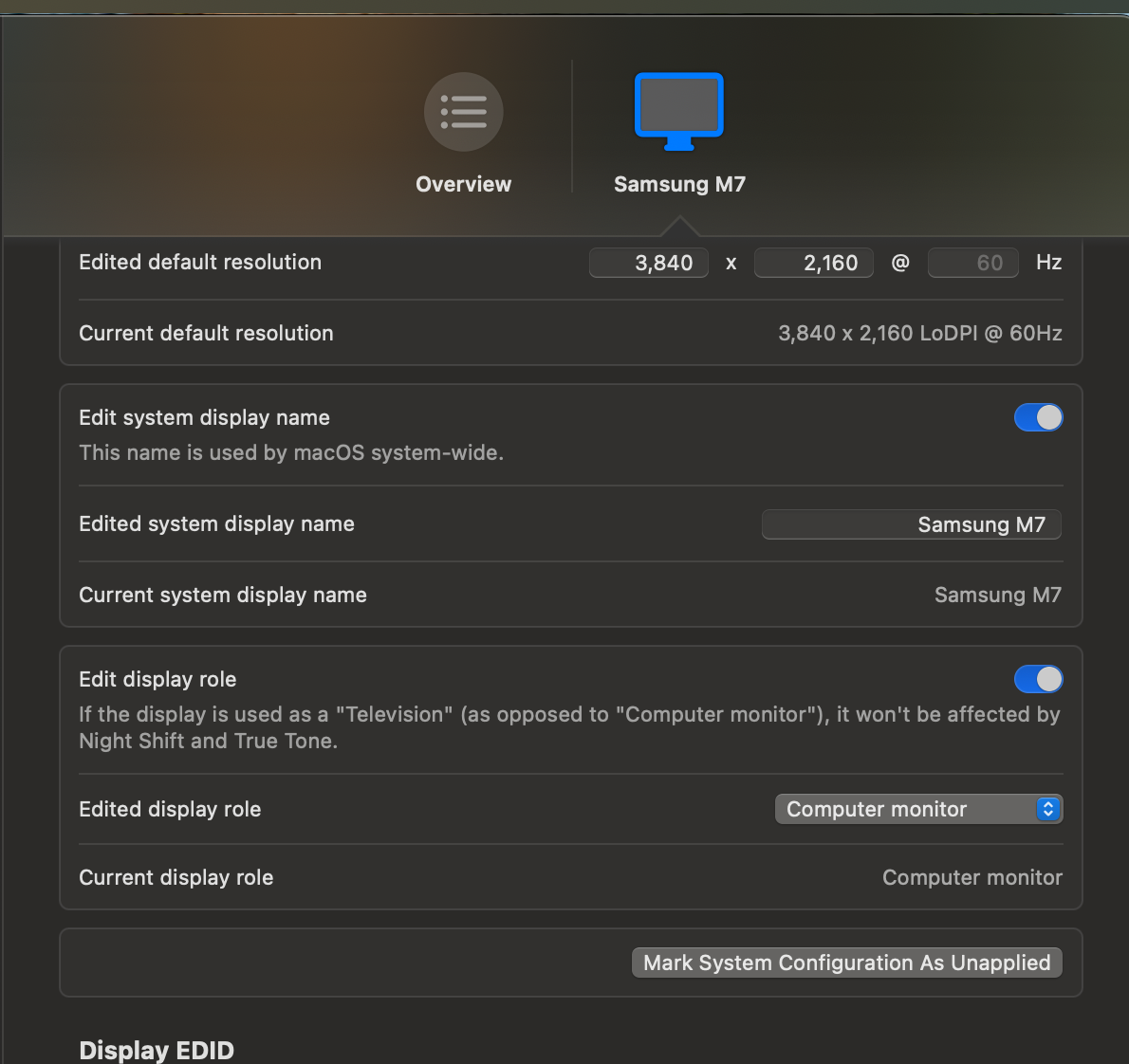
Task: Click the blue up-down arrows on the role selector
Action: pos(1047,809)
